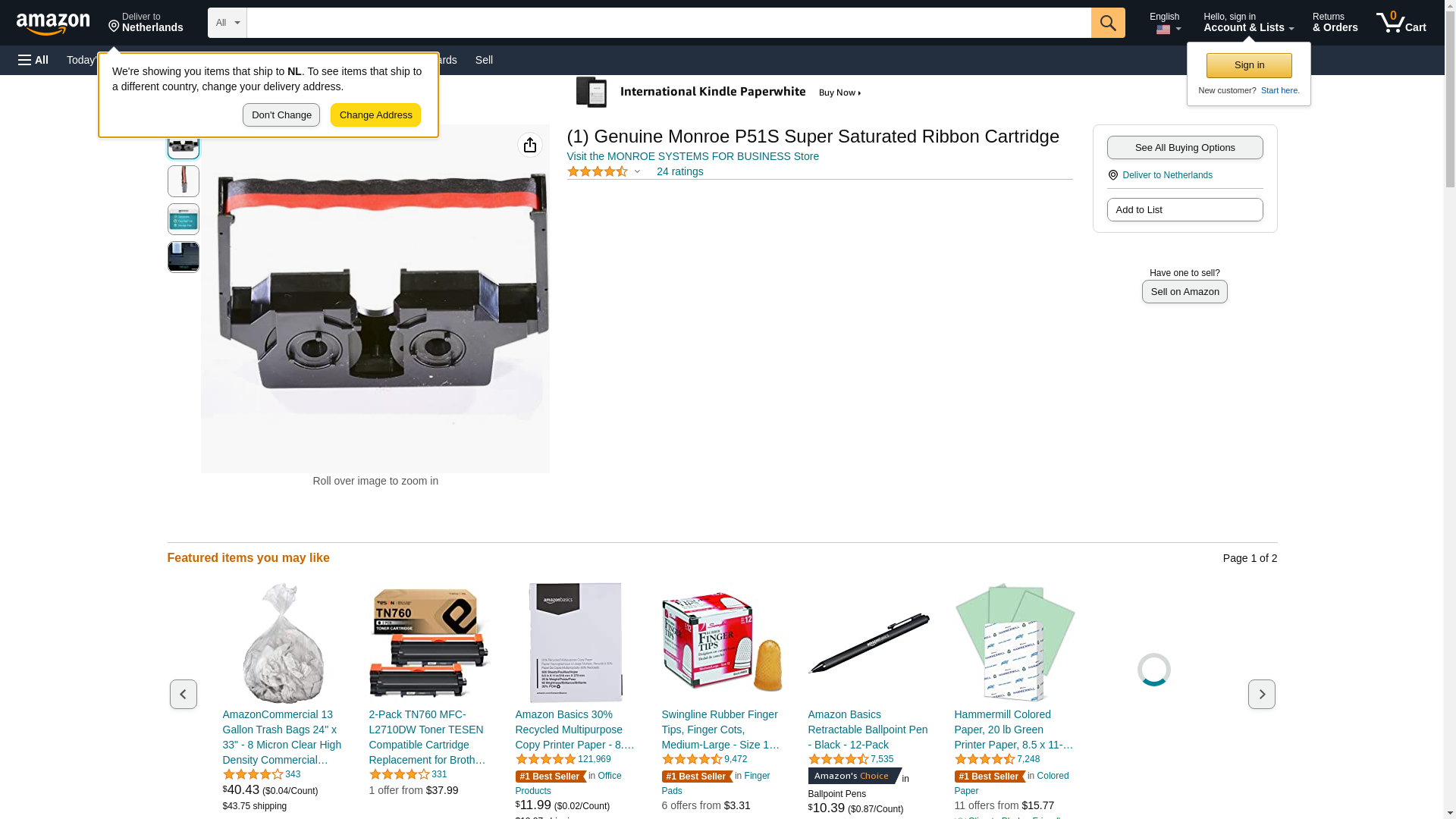The image size is (1456, 819).
Task: Select the second product thumbnail image
Action: pos(184,181)
